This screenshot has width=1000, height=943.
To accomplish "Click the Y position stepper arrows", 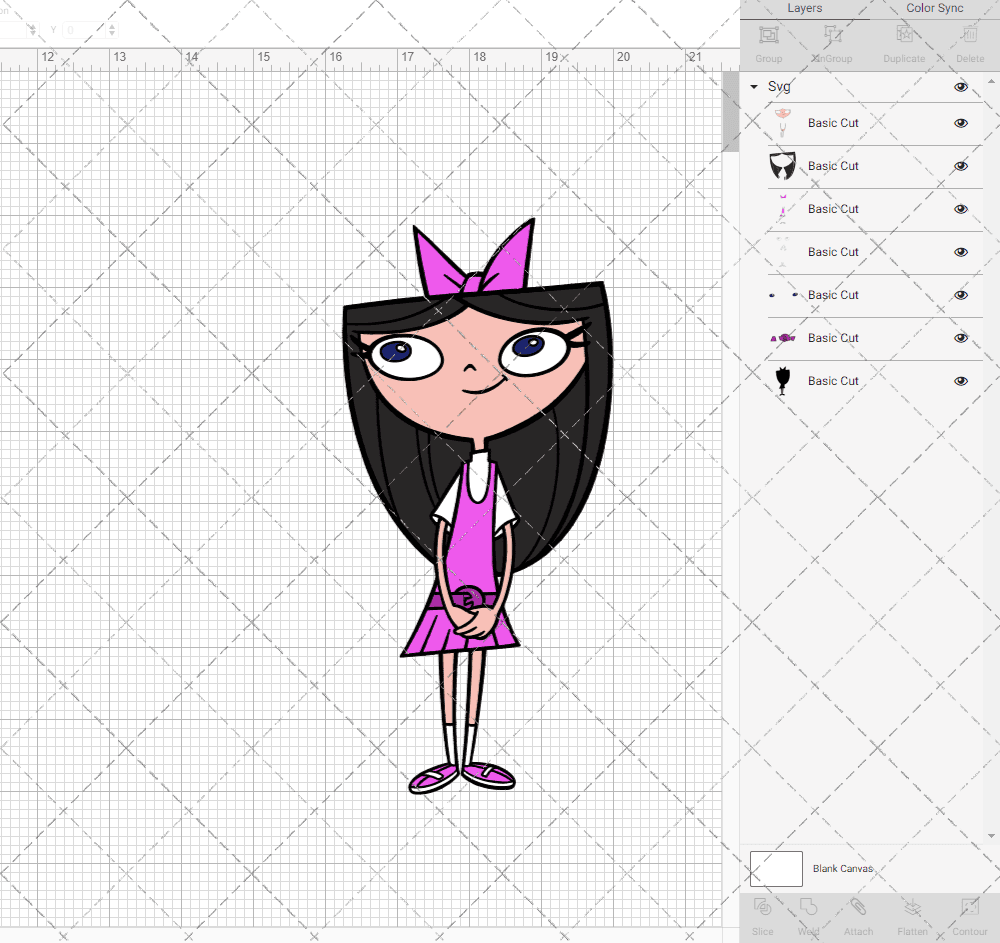I will point(112,30).
